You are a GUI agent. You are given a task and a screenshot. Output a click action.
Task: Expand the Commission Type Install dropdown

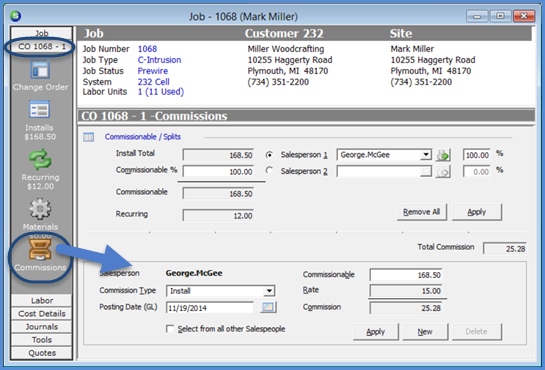point(269,291)
